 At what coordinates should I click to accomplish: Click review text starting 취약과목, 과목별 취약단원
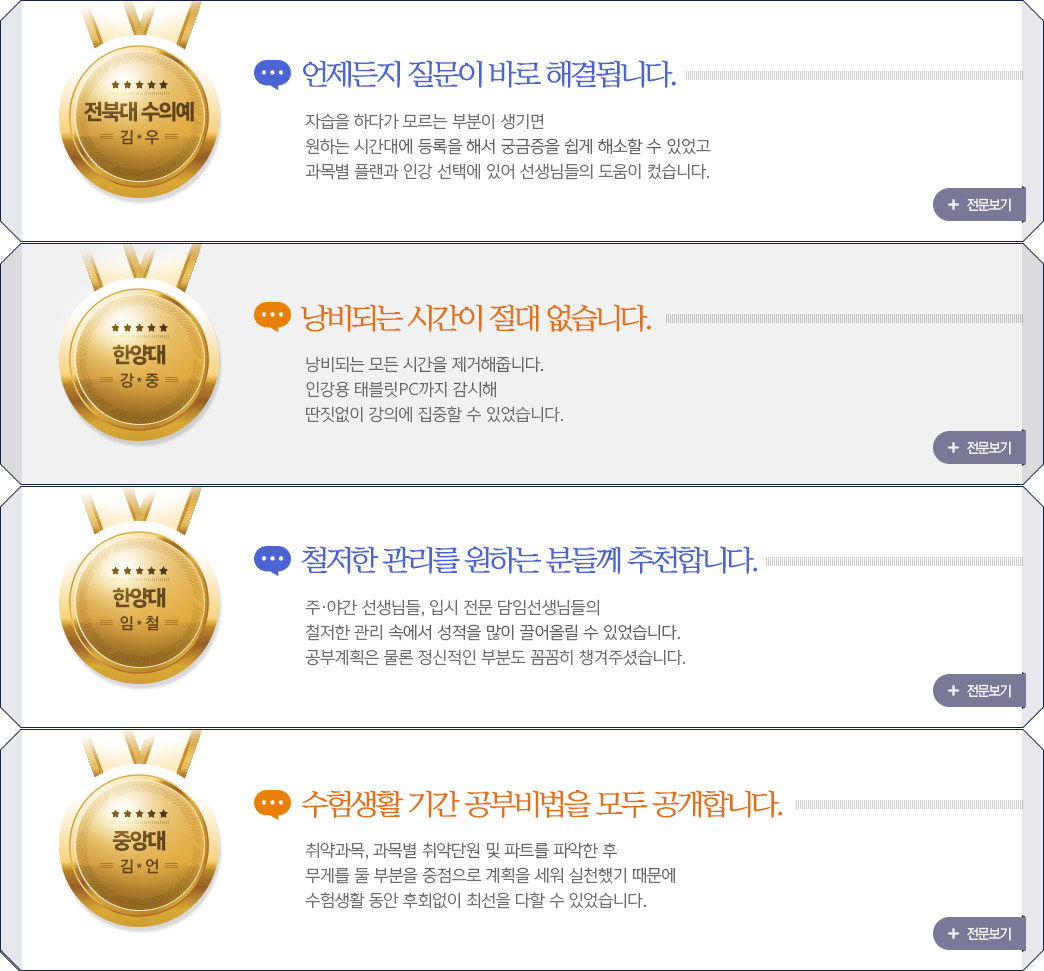(491, 875)
